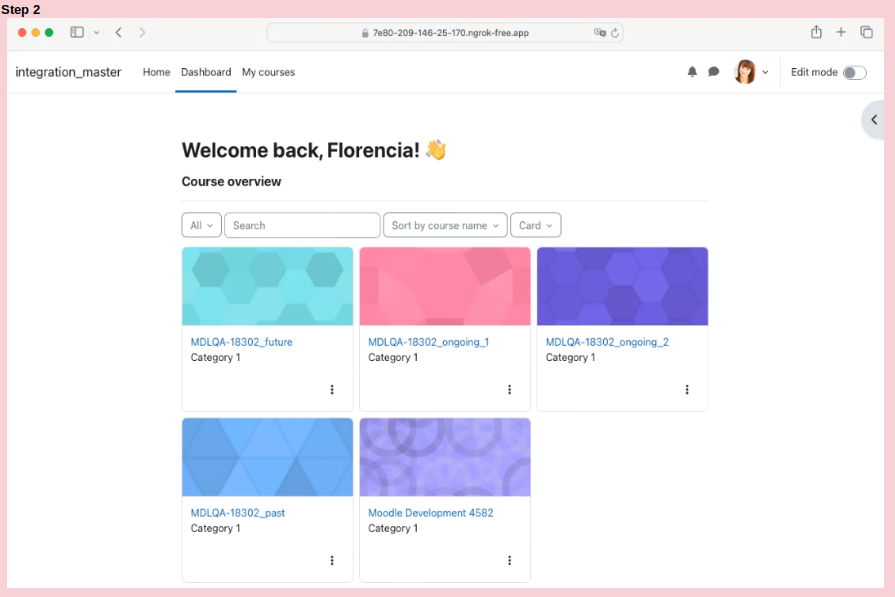The width and height of the screenshot is (895, 597).
Task: Open the Card view dropdown
Action: (x=535, y=225)
